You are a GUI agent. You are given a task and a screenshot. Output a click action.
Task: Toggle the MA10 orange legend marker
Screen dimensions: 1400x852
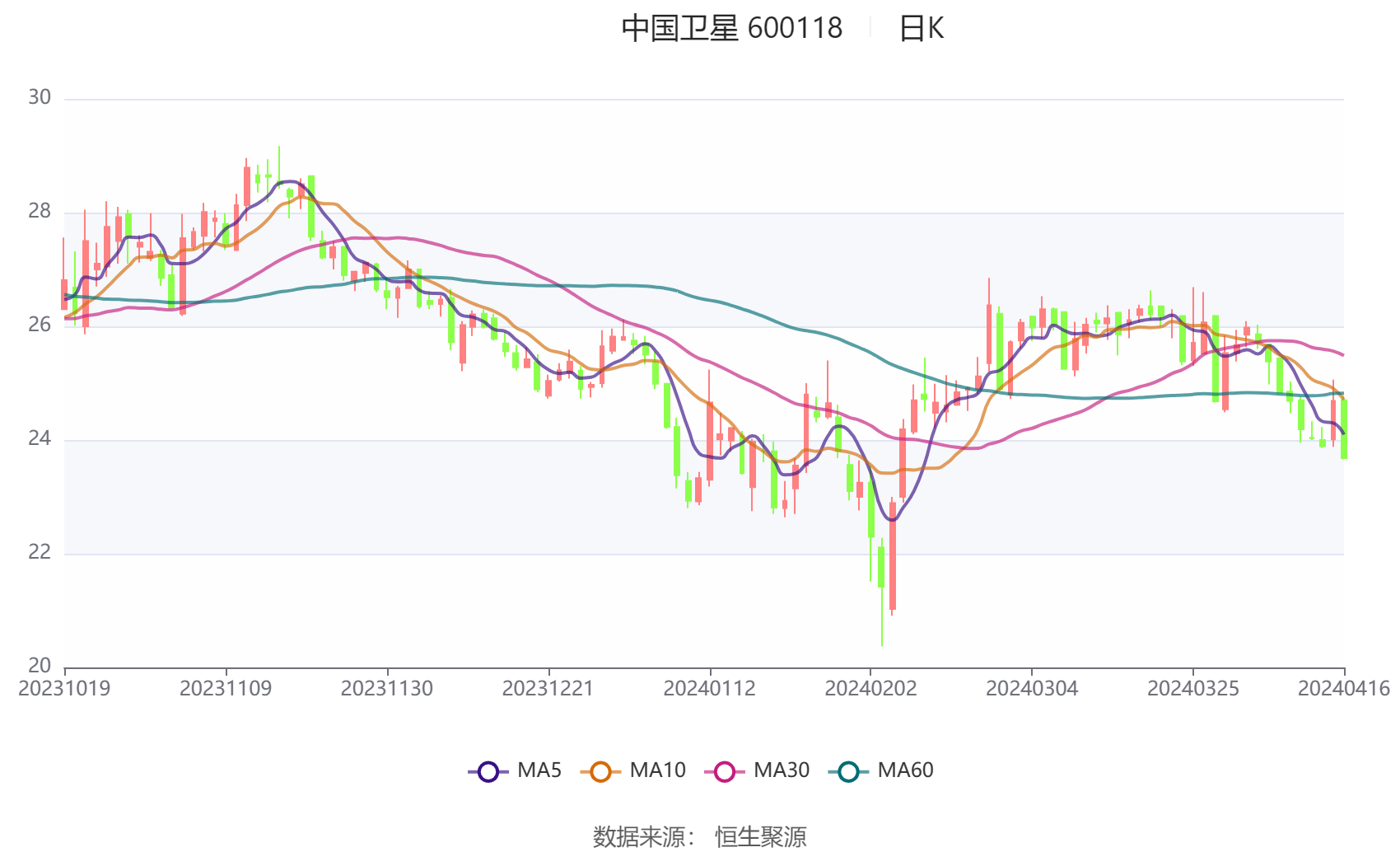pos(600,772)
